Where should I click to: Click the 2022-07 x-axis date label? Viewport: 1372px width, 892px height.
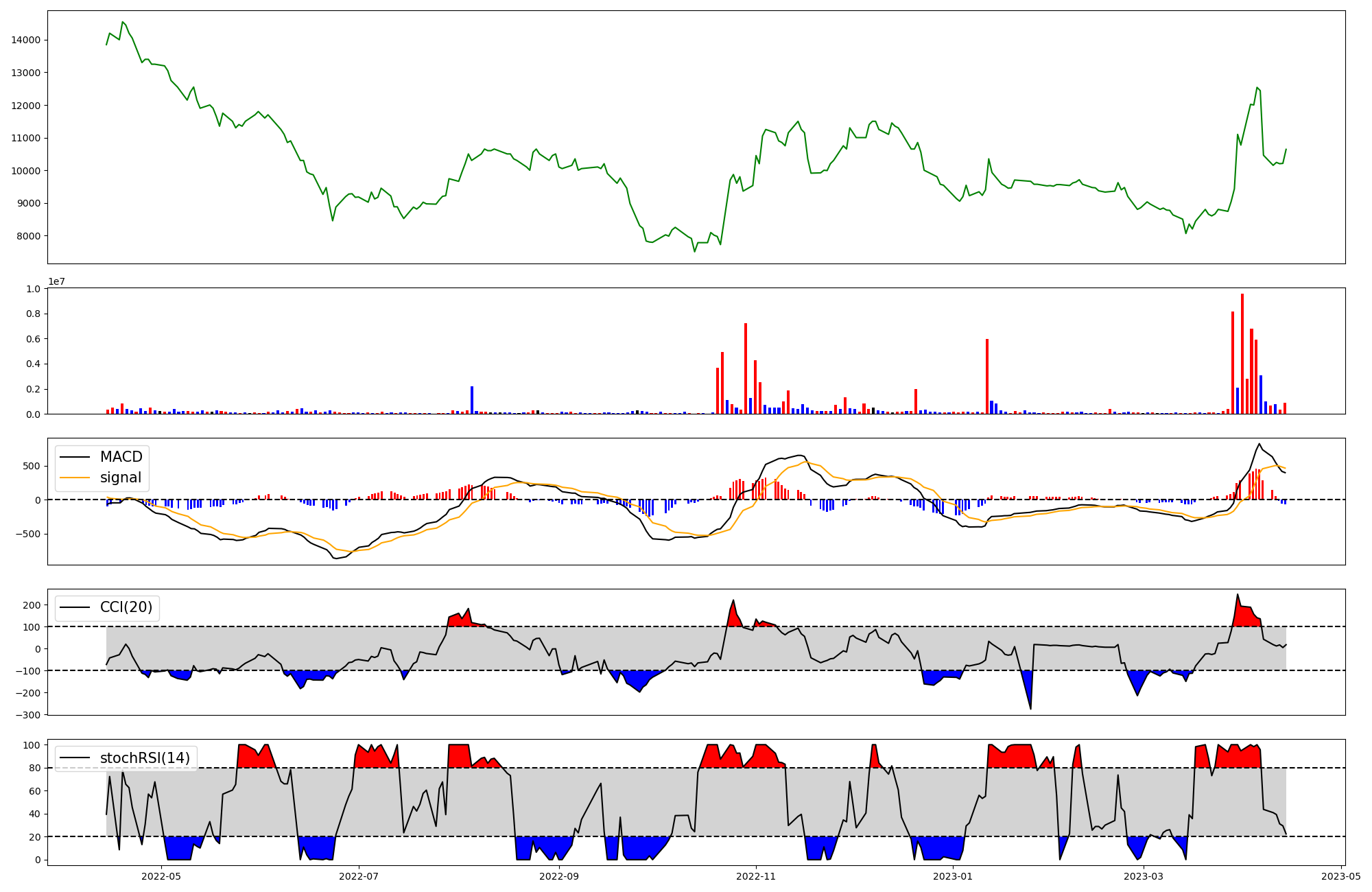(x=359, y=876)
